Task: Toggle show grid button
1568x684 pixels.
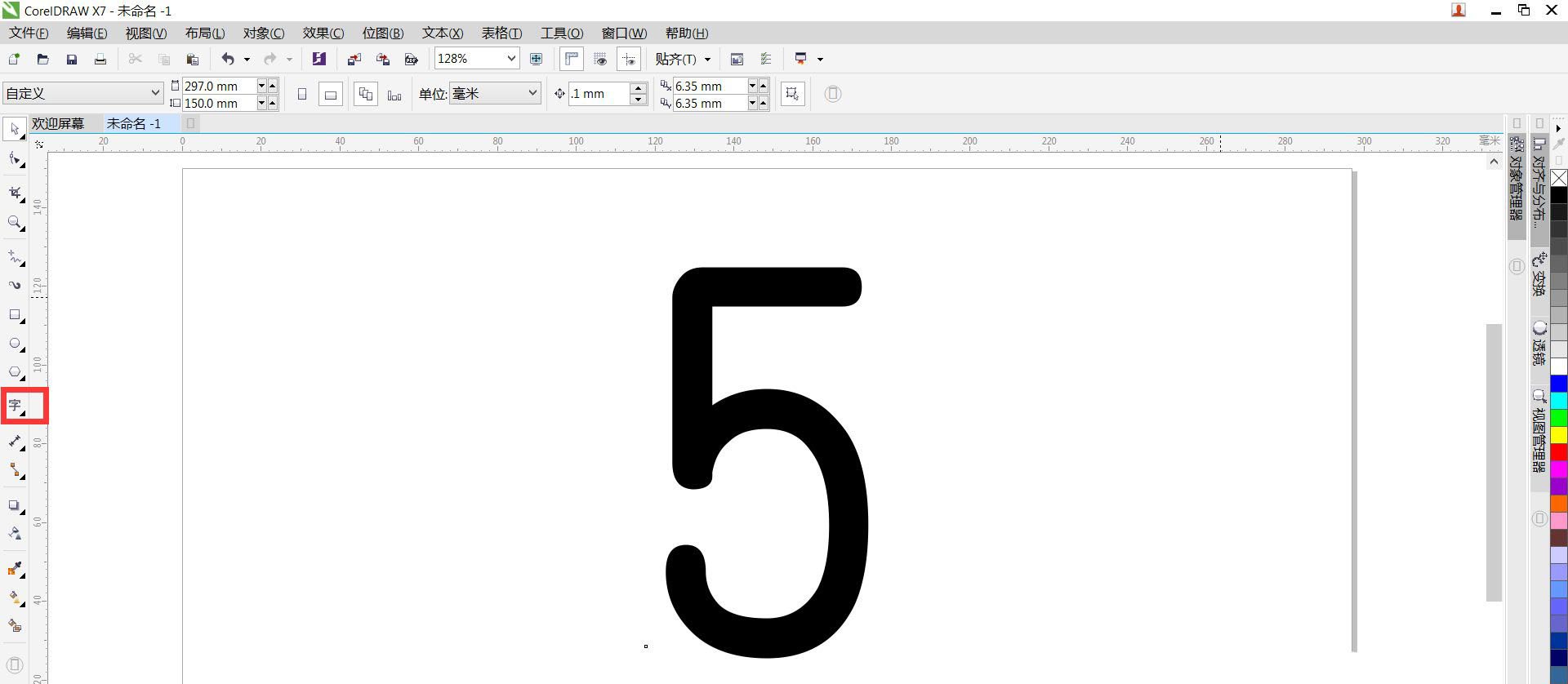Action: pyautogui.click(x=600, y=59)
